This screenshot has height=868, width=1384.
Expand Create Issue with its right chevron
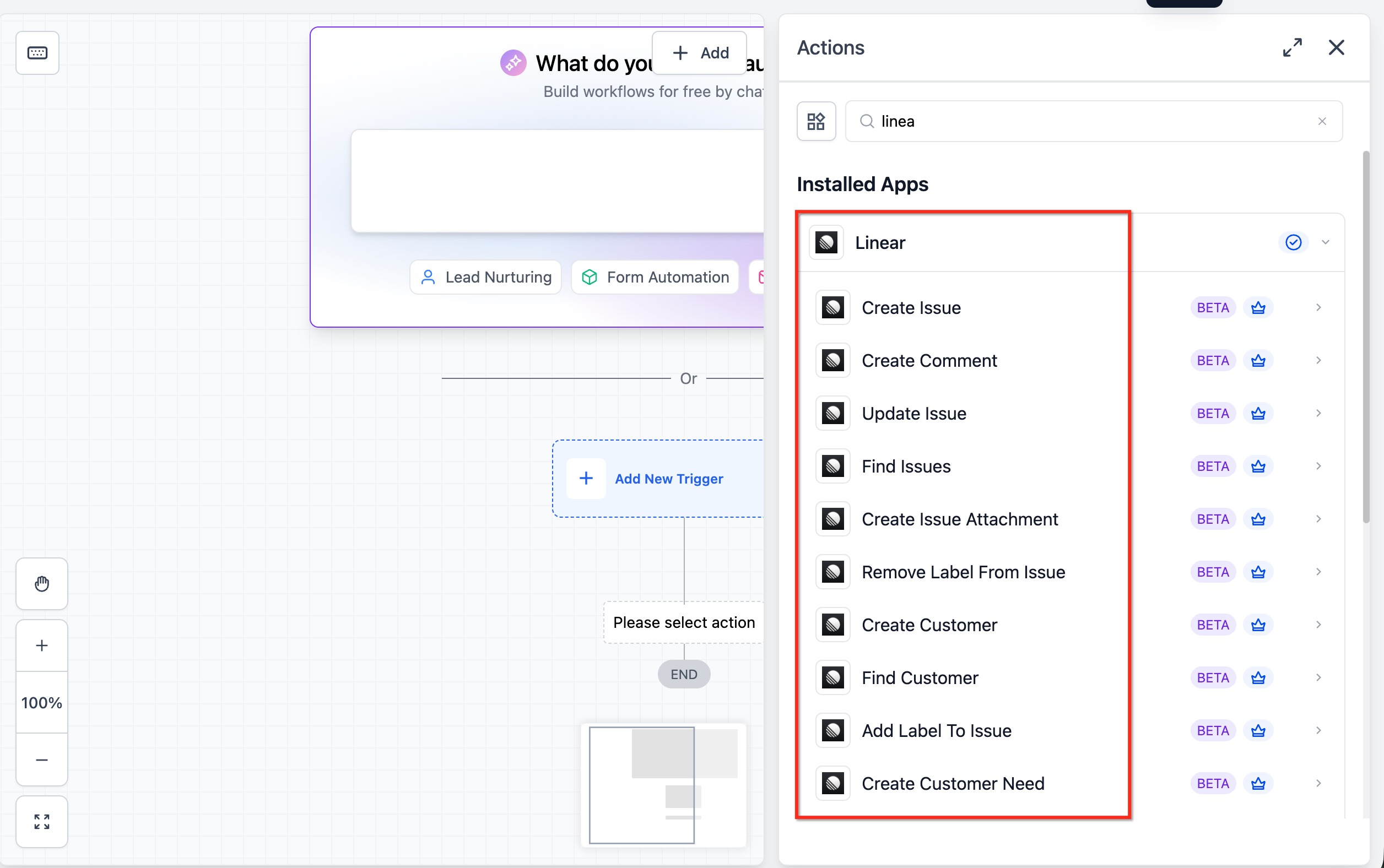click(1318, 308)
